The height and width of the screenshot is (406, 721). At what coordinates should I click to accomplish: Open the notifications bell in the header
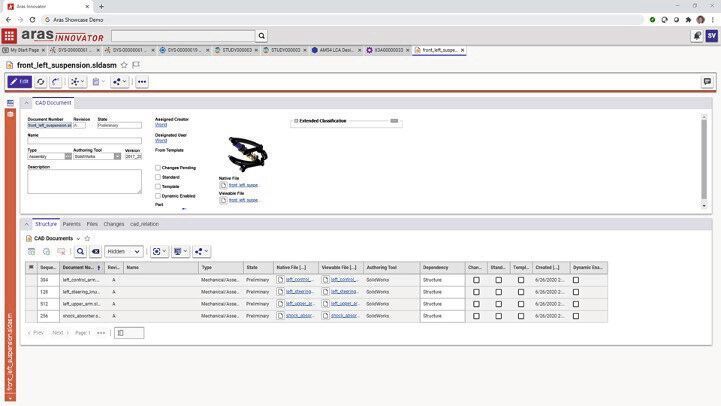(x=697, y=36)
